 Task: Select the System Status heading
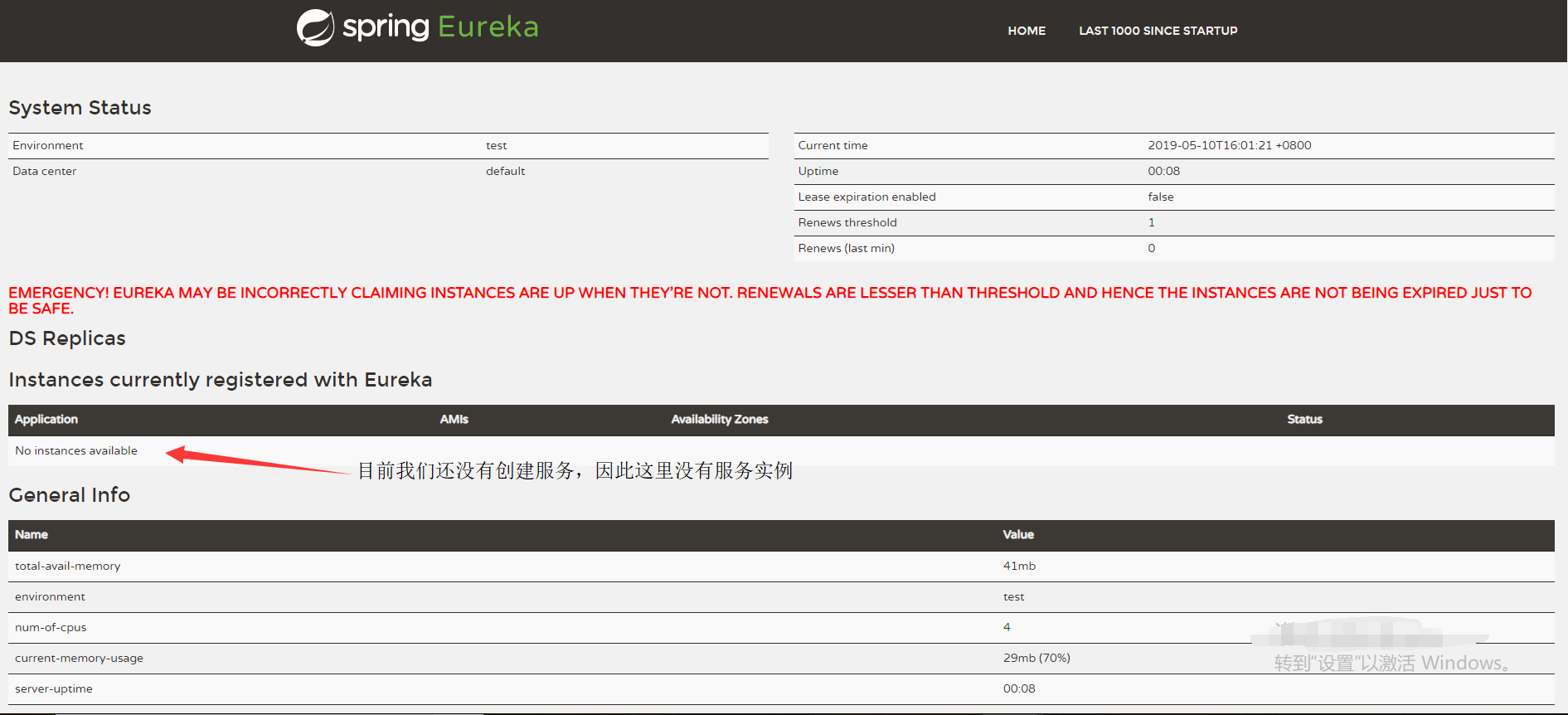tap(80, 108)
